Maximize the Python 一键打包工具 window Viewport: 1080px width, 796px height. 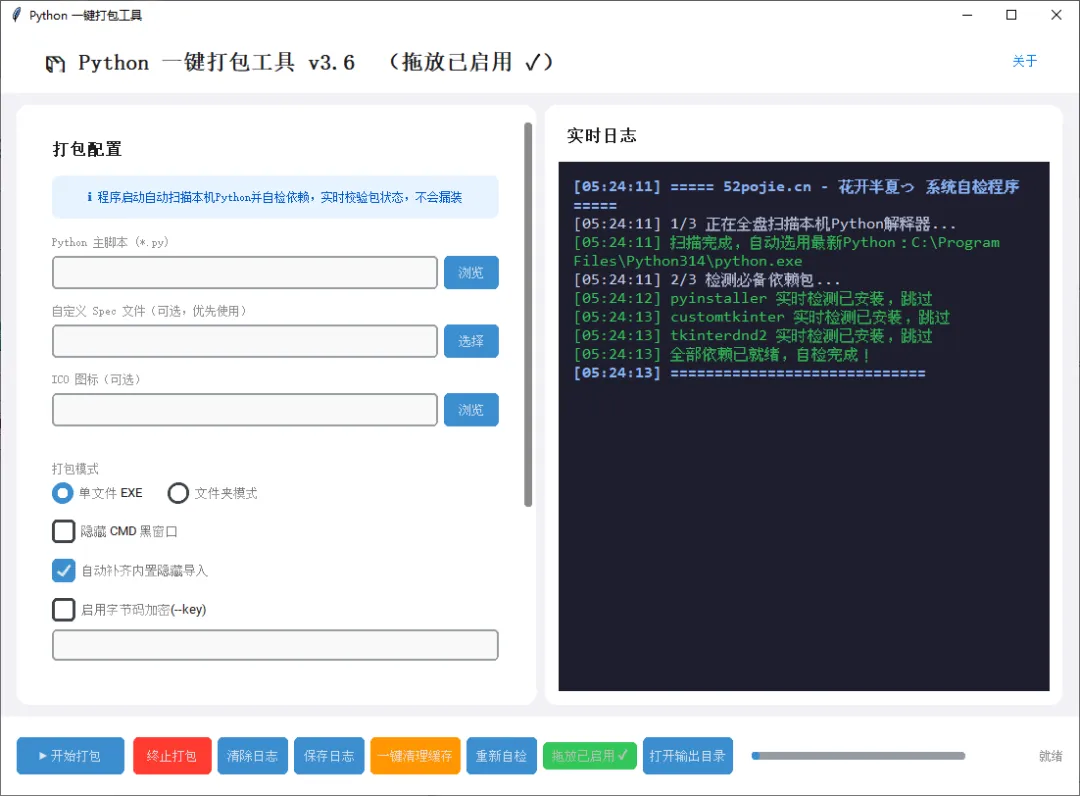tap(1011, 15)
